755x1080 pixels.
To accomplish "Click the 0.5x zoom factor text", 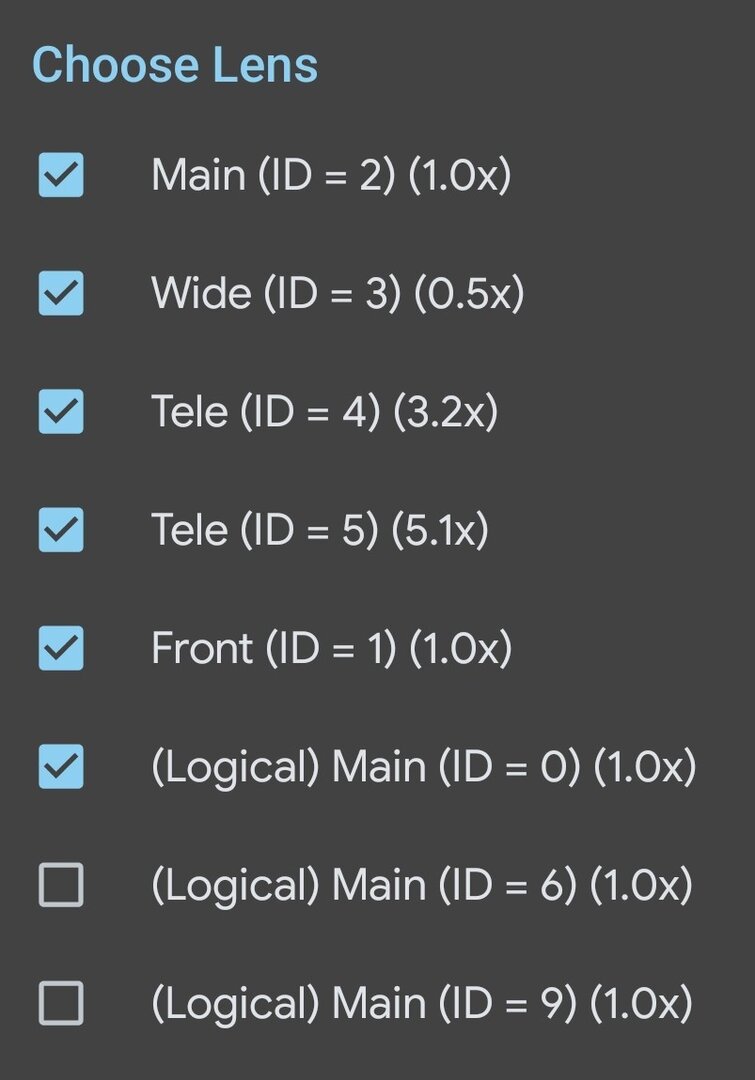I will (469, 294).
